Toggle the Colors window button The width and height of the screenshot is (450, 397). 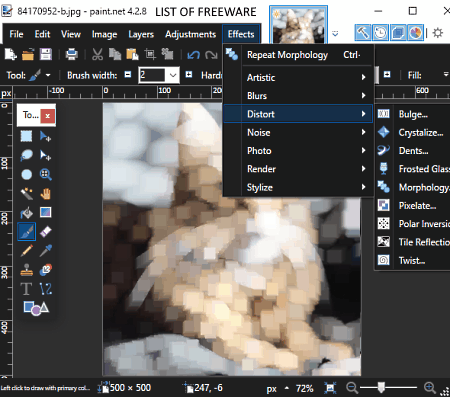415,33
